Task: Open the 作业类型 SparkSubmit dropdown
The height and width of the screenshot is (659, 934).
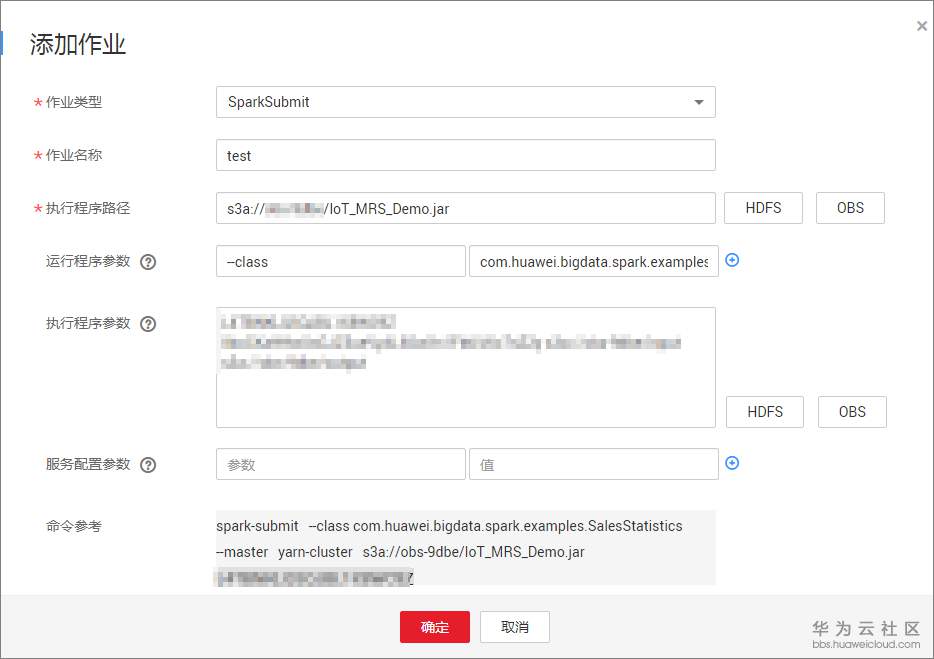Action: pyautogui.click(x=465, y=102)
